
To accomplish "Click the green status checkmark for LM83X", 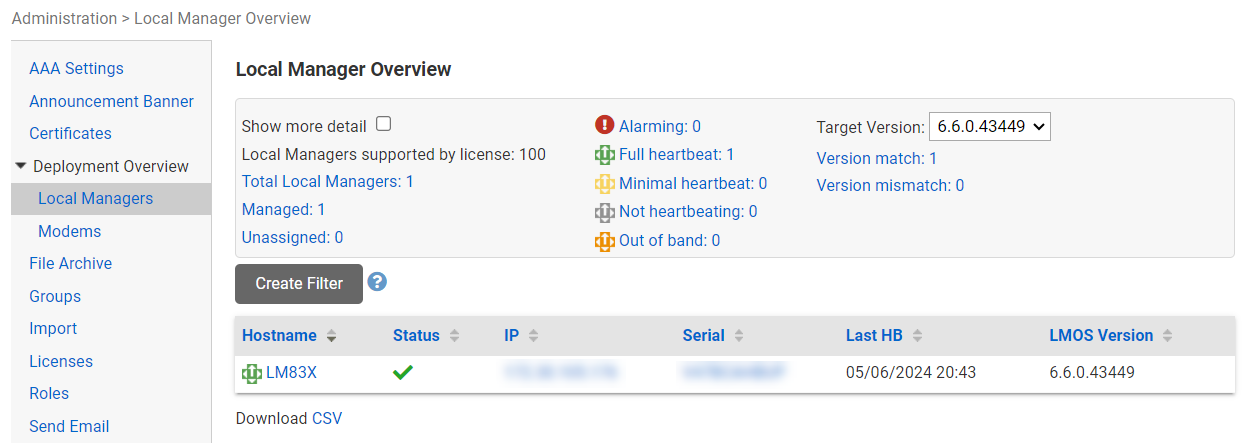I will pos(403,373).
